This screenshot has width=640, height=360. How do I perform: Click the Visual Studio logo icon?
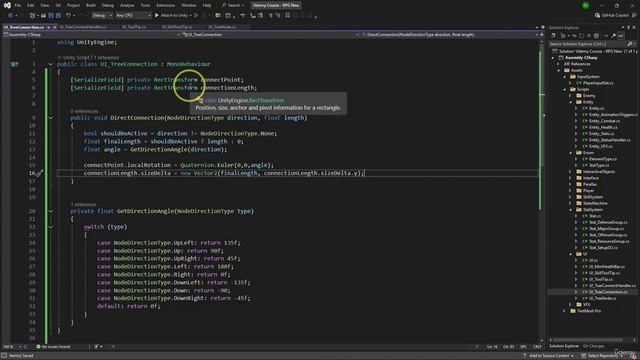click(7, 5)
